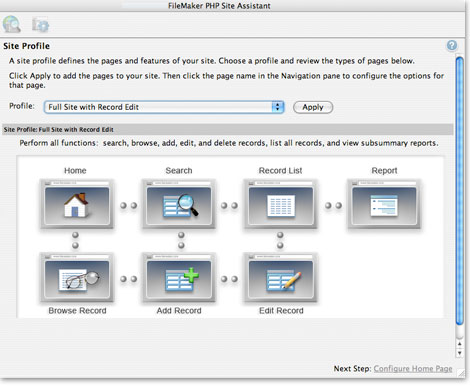Viewport: 470px width, 386px height.
Task: Click the scrollbar down arrow
Action: pos(460,353)
